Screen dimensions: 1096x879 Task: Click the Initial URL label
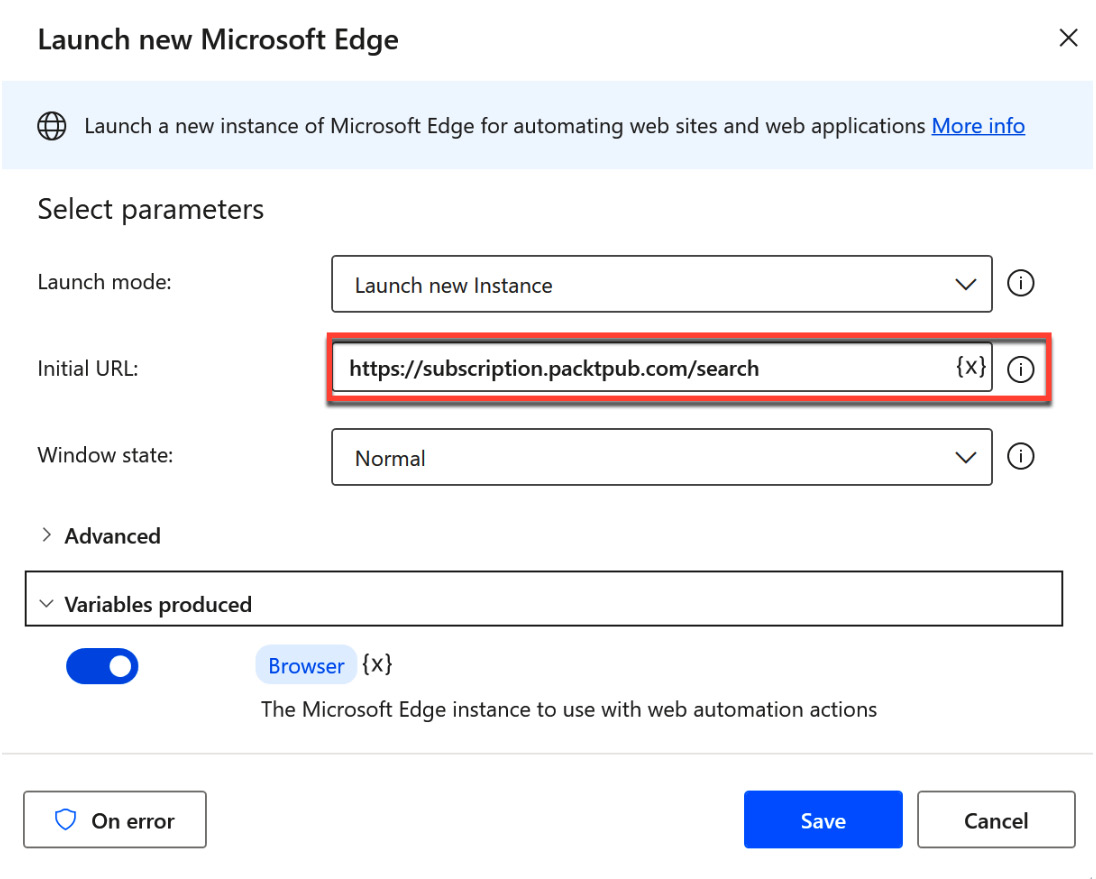click(x=88, y=369)
